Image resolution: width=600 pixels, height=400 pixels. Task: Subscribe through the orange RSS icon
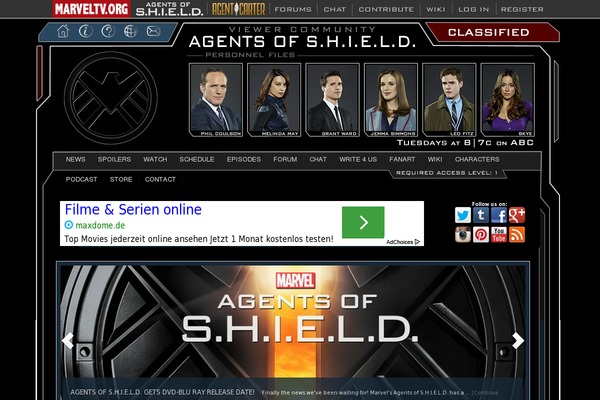click(x=517, y=235)
